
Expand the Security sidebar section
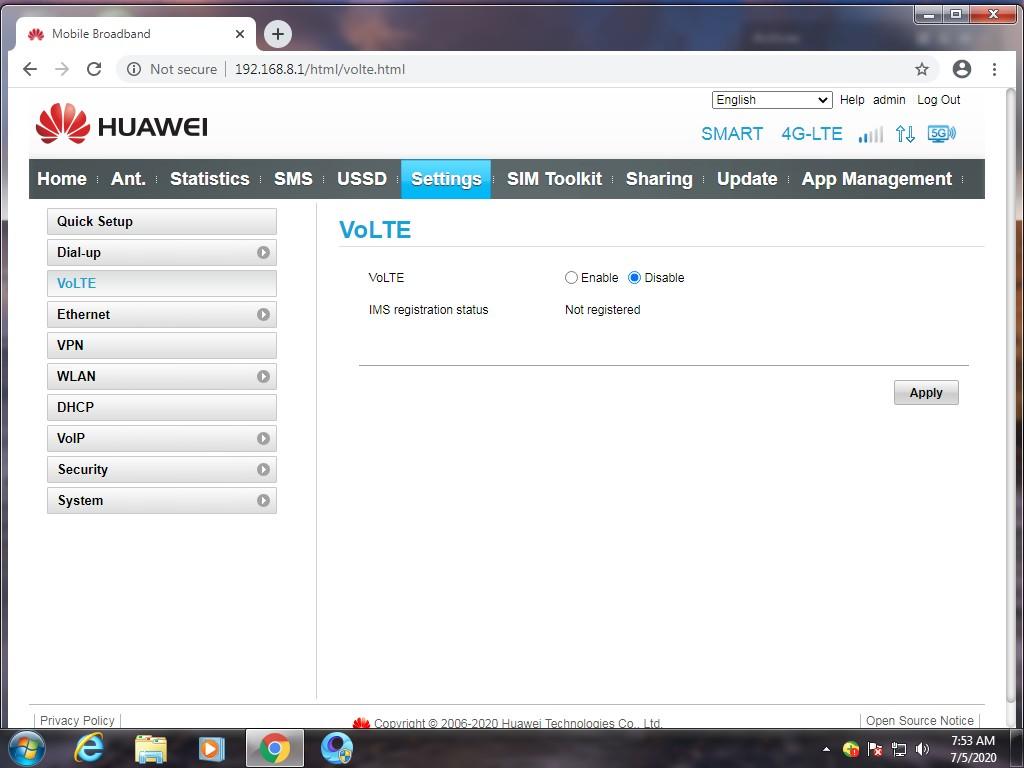[263, 470]
